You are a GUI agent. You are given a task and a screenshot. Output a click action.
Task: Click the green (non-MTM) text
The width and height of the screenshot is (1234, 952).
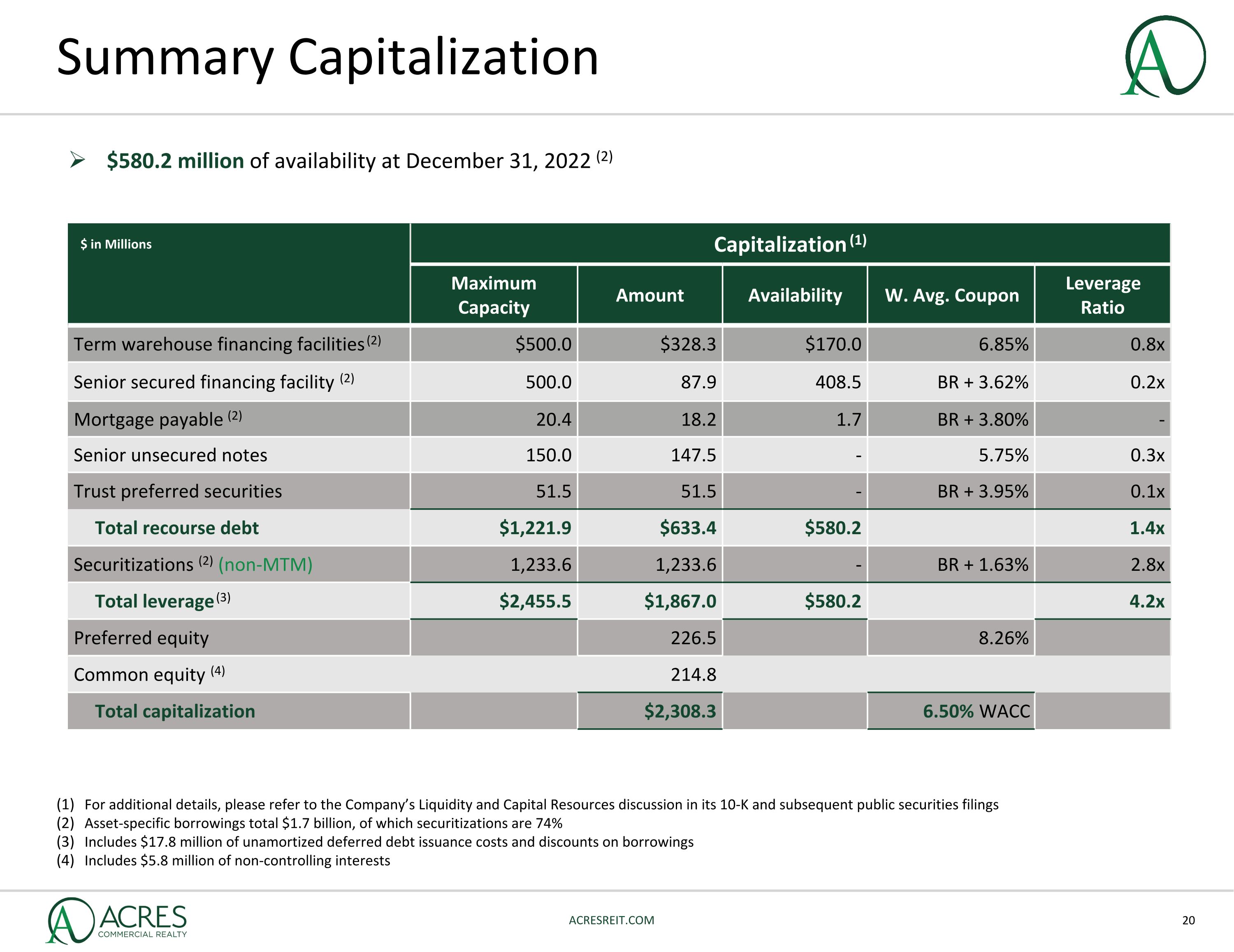click(x=265, y=565)
